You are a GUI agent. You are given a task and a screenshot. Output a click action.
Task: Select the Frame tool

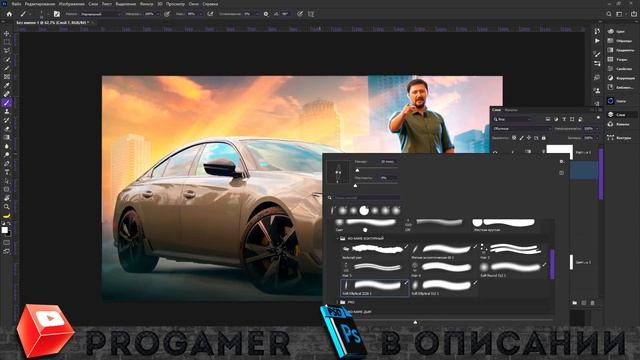click(x=7, y=77)
